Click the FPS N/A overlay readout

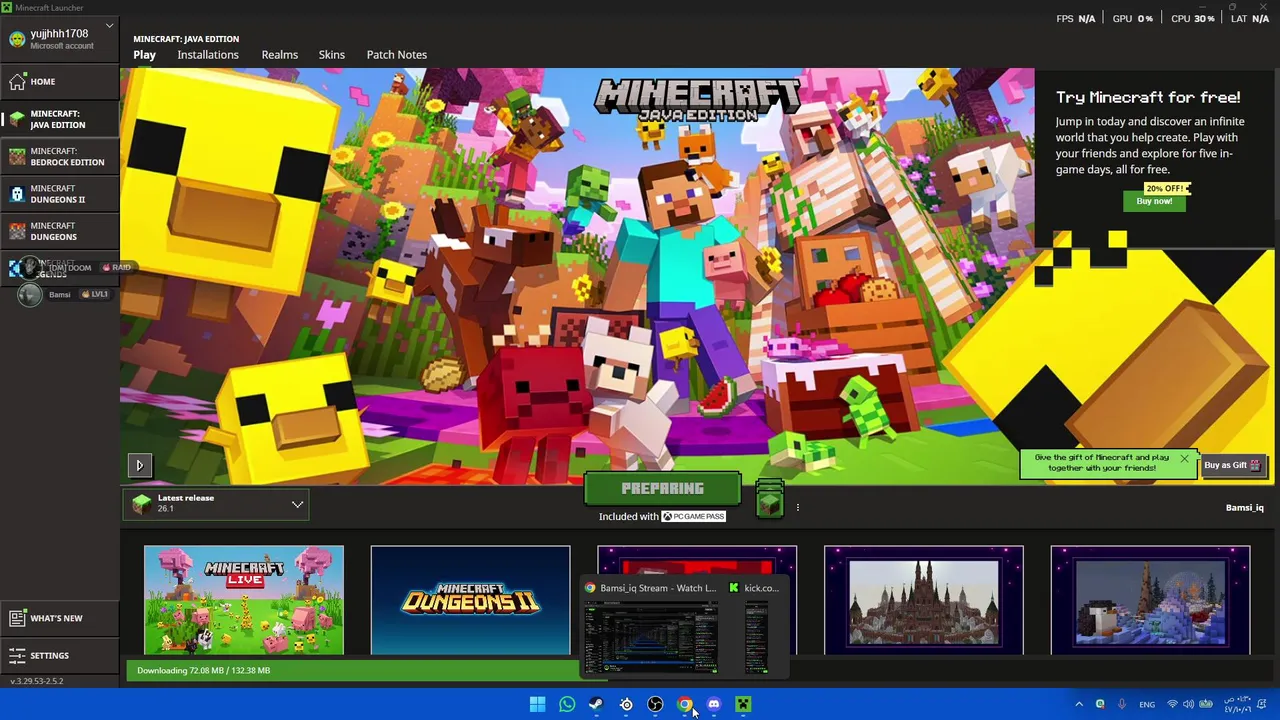pos(1076,19)
